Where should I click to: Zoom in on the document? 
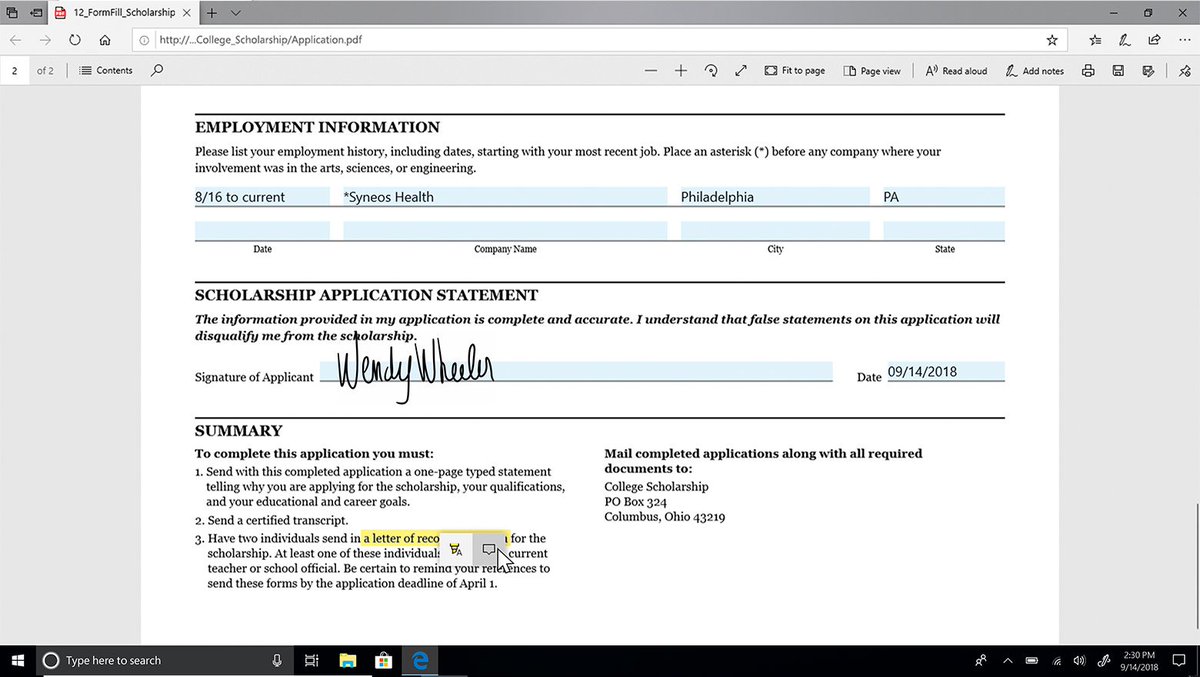click(680, 71)
